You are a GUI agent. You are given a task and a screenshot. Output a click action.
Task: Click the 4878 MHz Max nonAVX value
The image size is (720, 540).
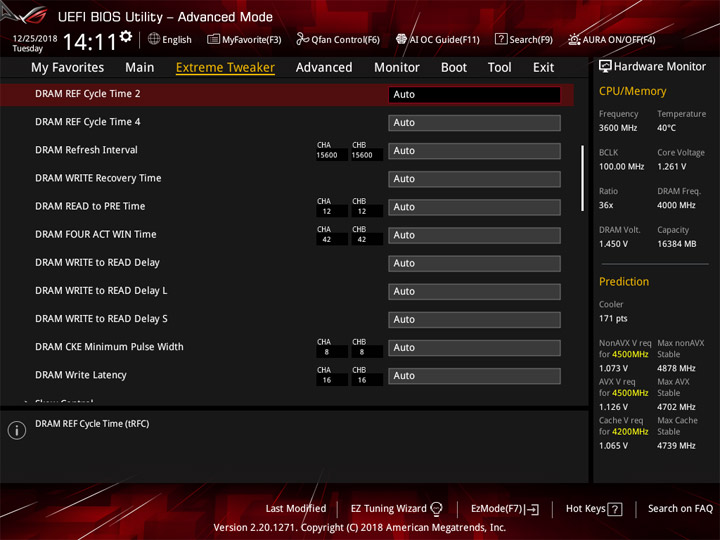[x=676, y=368]
